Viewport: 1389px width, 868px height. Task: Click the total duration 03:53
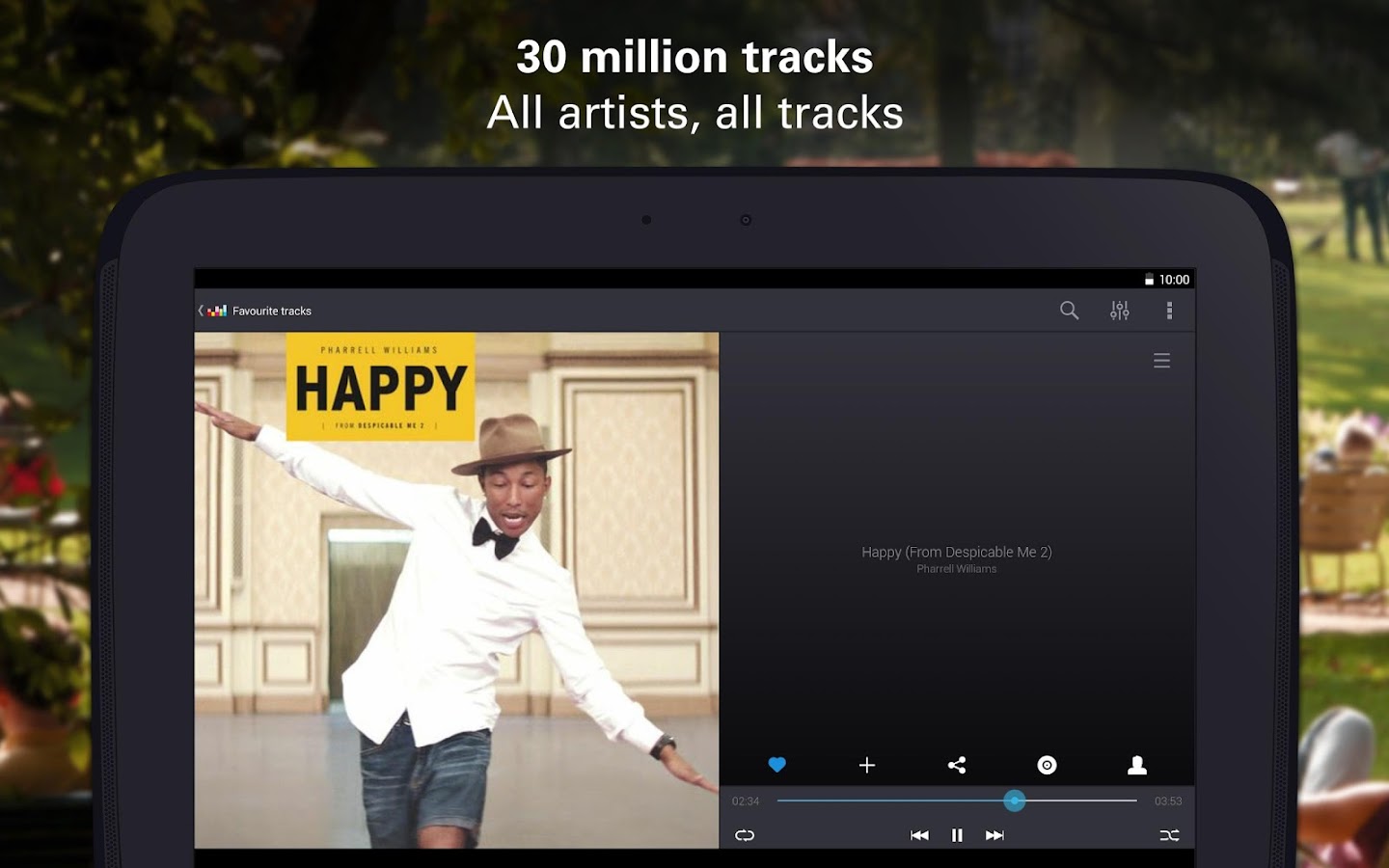coord(1168,801)
